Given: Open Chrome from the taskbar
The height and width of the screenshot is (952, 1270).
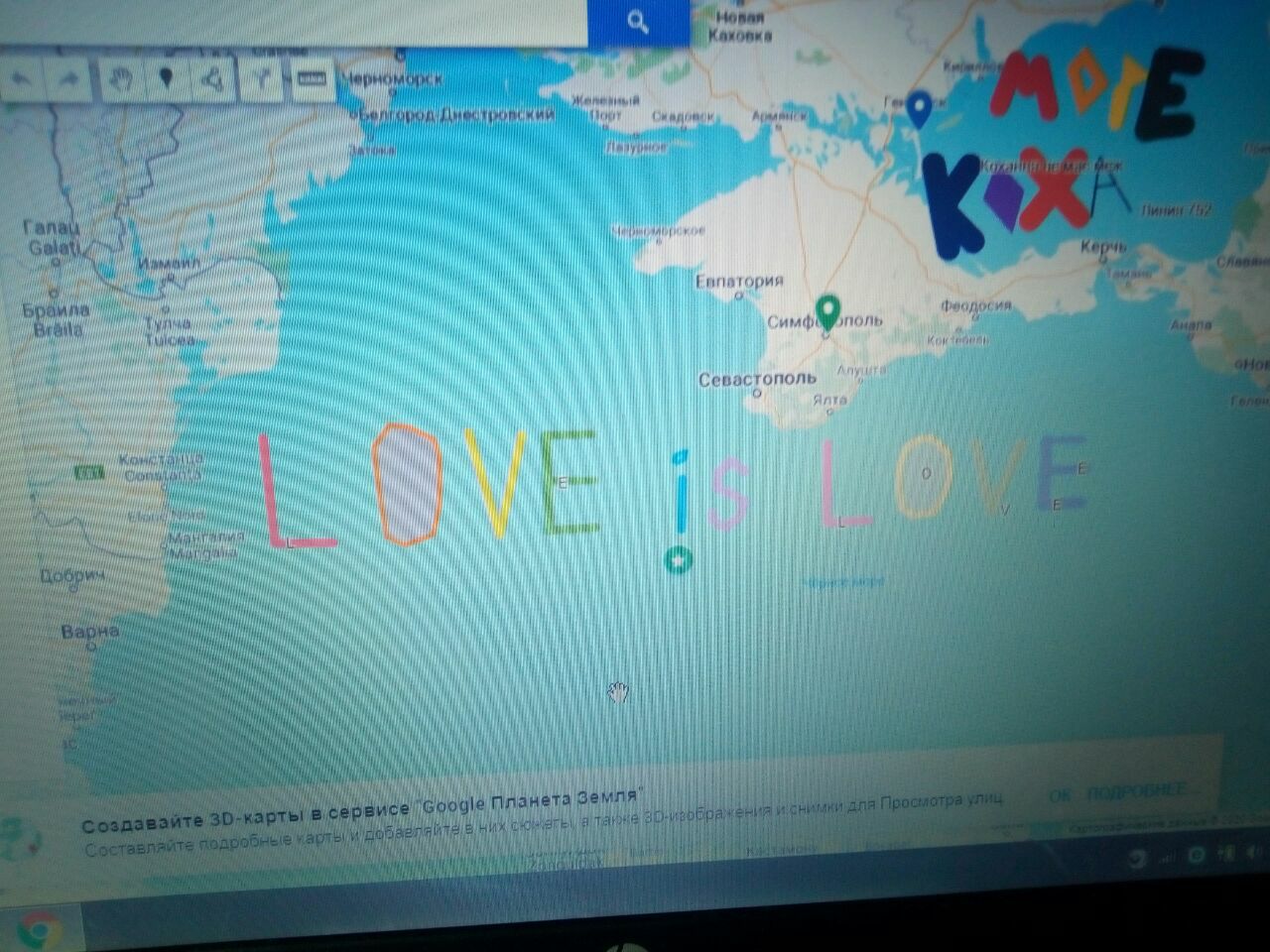Looking at the screenshot, I should 38,930.
